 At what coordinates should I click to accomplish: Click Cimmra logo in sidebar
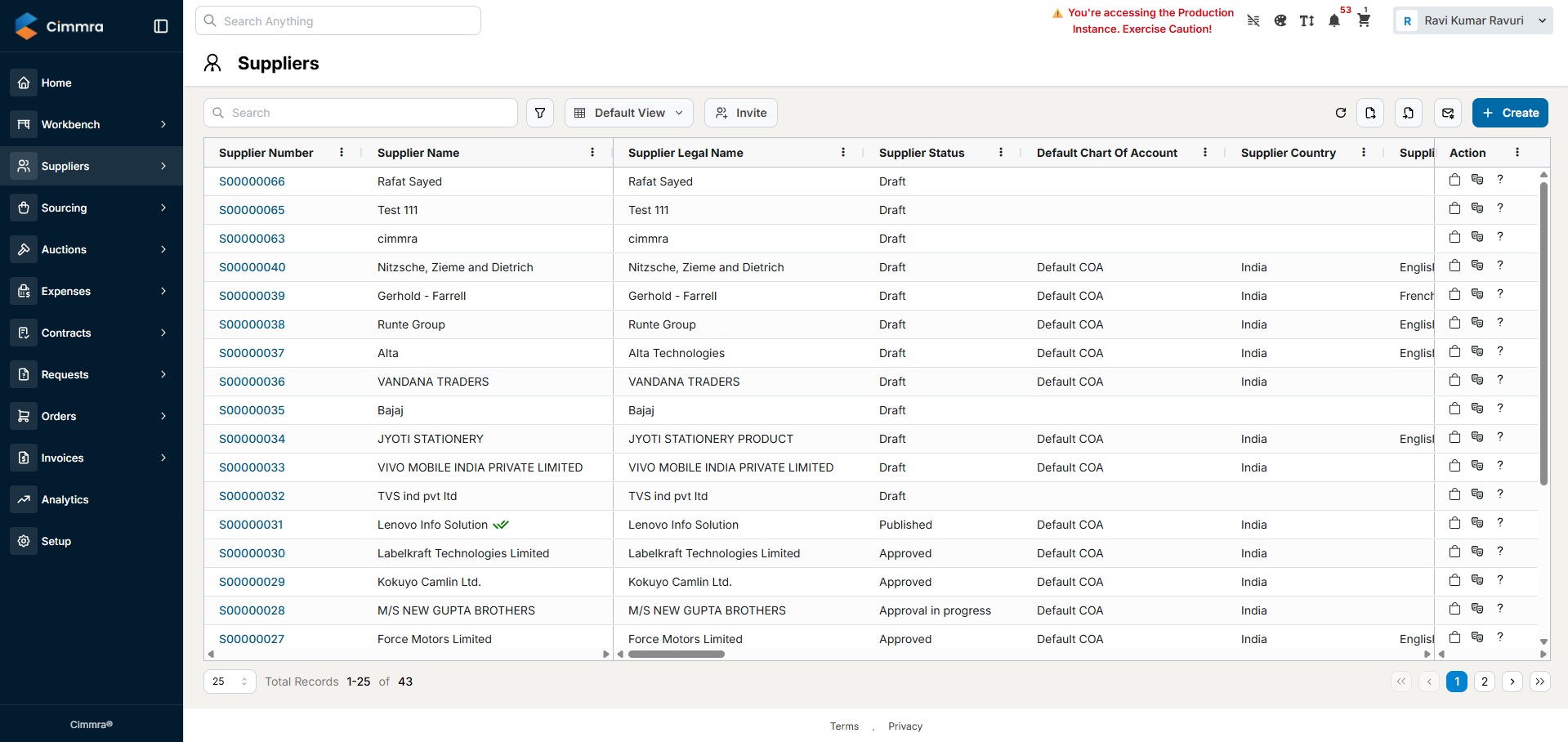(60, 26)
